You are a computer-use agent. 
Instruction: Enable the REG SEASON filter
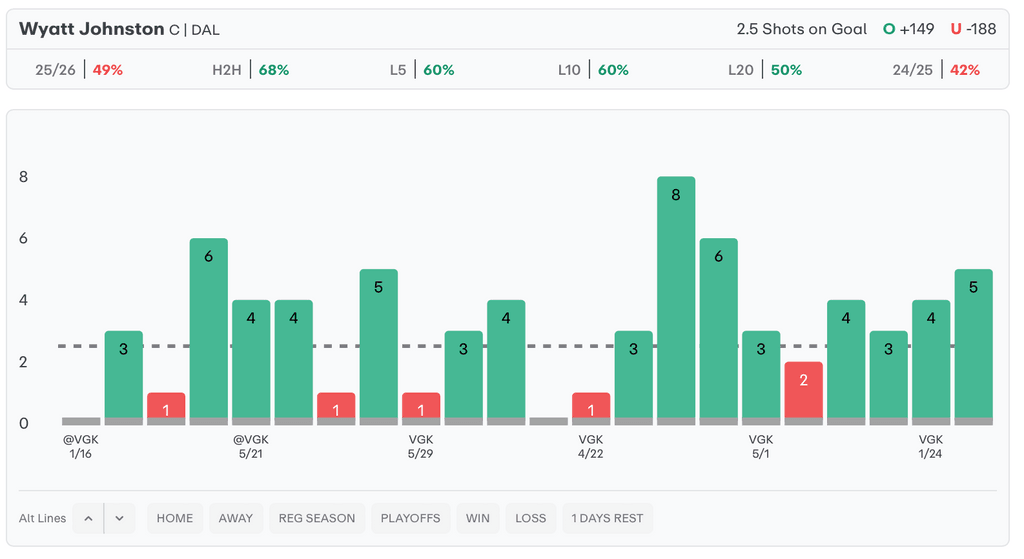coord(317,518)
